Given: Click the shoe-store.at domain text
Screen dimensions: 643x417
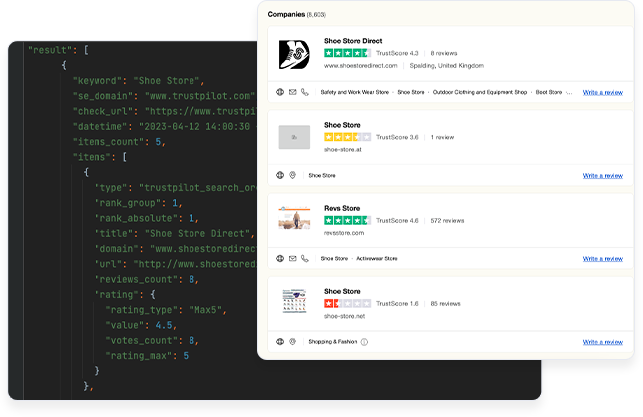Looking at the screenshot, I should pos(342,150).
